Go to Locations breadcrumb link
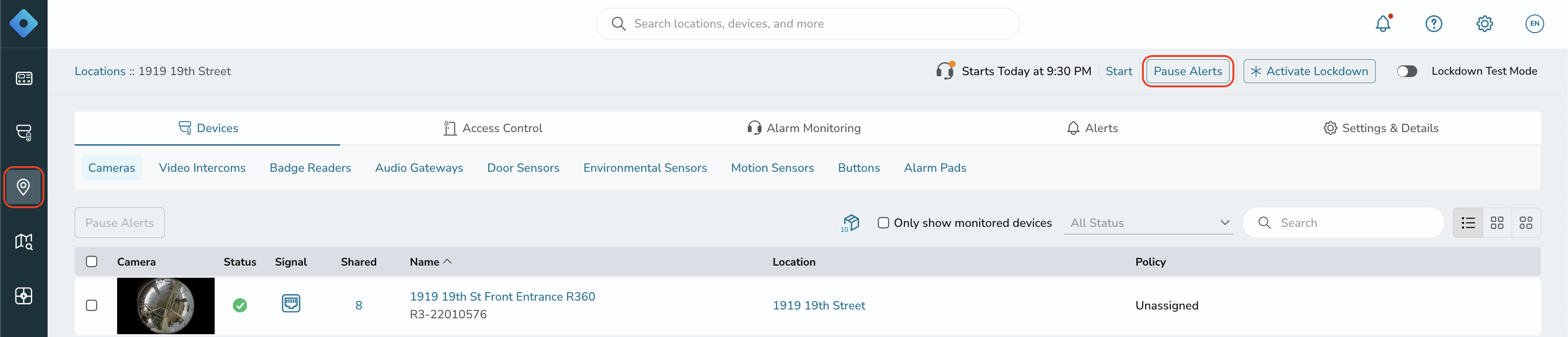The width and height of the screenshot is (1568, 337). tap(100, 71)
